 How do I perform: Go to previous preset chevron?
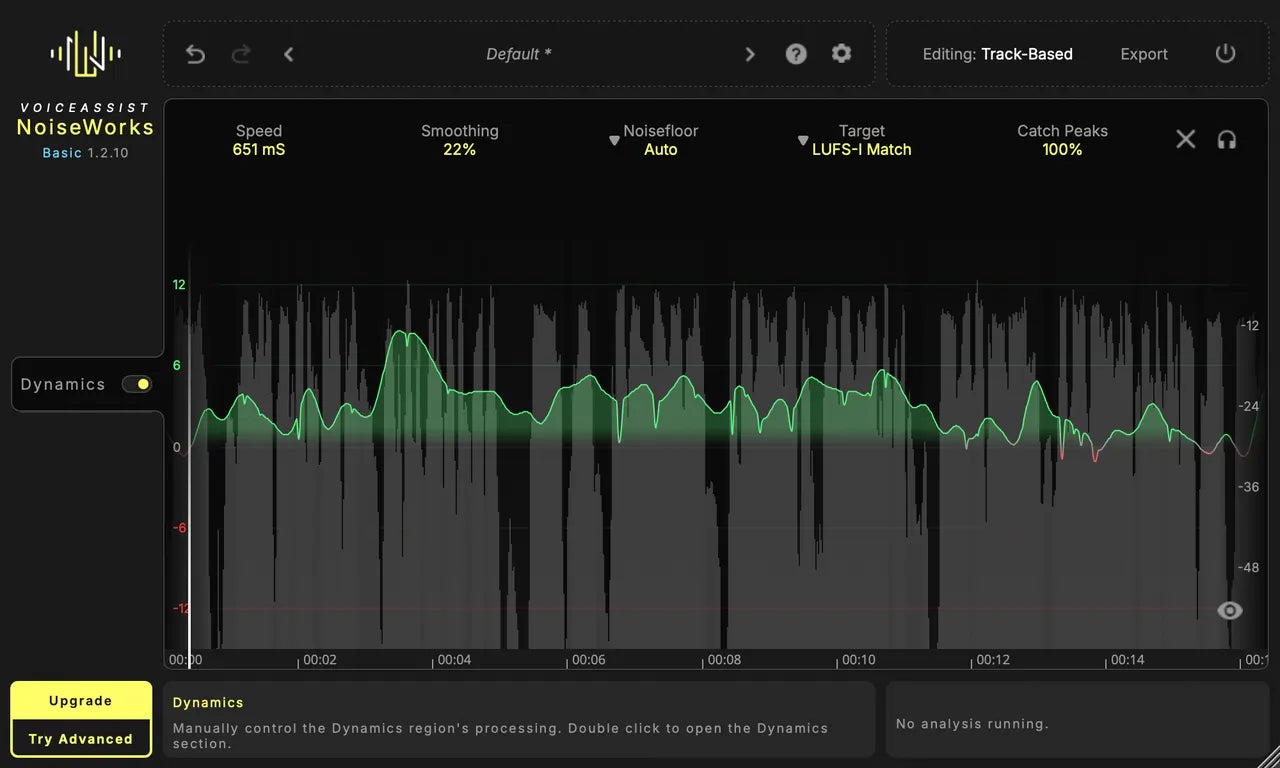pos(289,54)
